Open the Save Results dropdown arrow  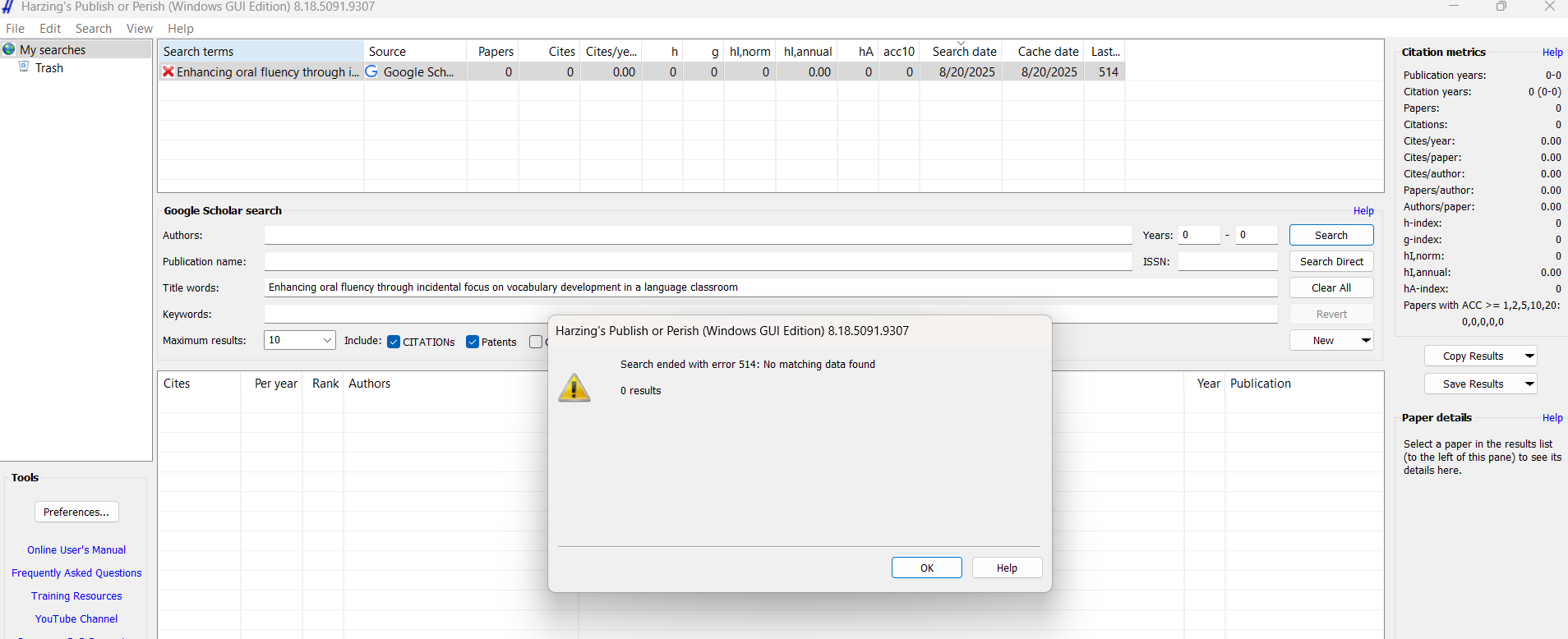pyautogui.click(x=1529, y=384)
